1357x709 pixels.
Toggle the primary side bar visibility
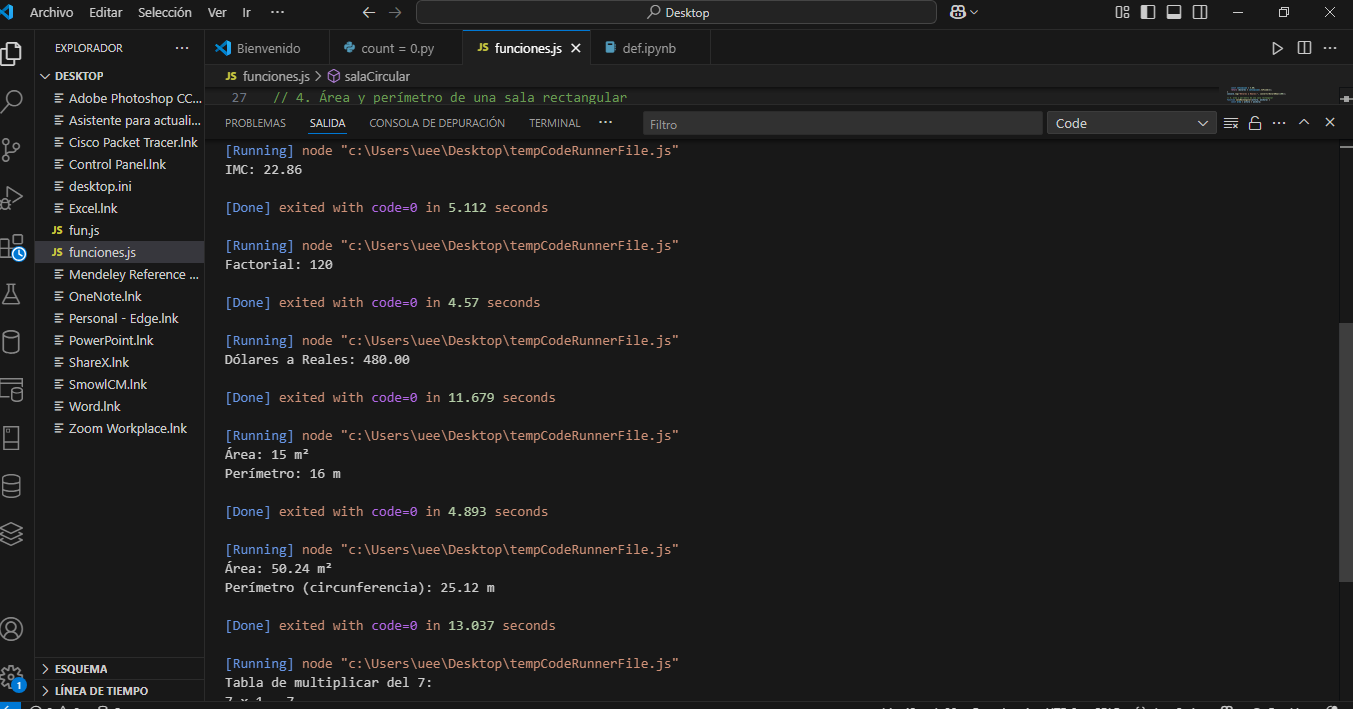[x=1148, y=12]
